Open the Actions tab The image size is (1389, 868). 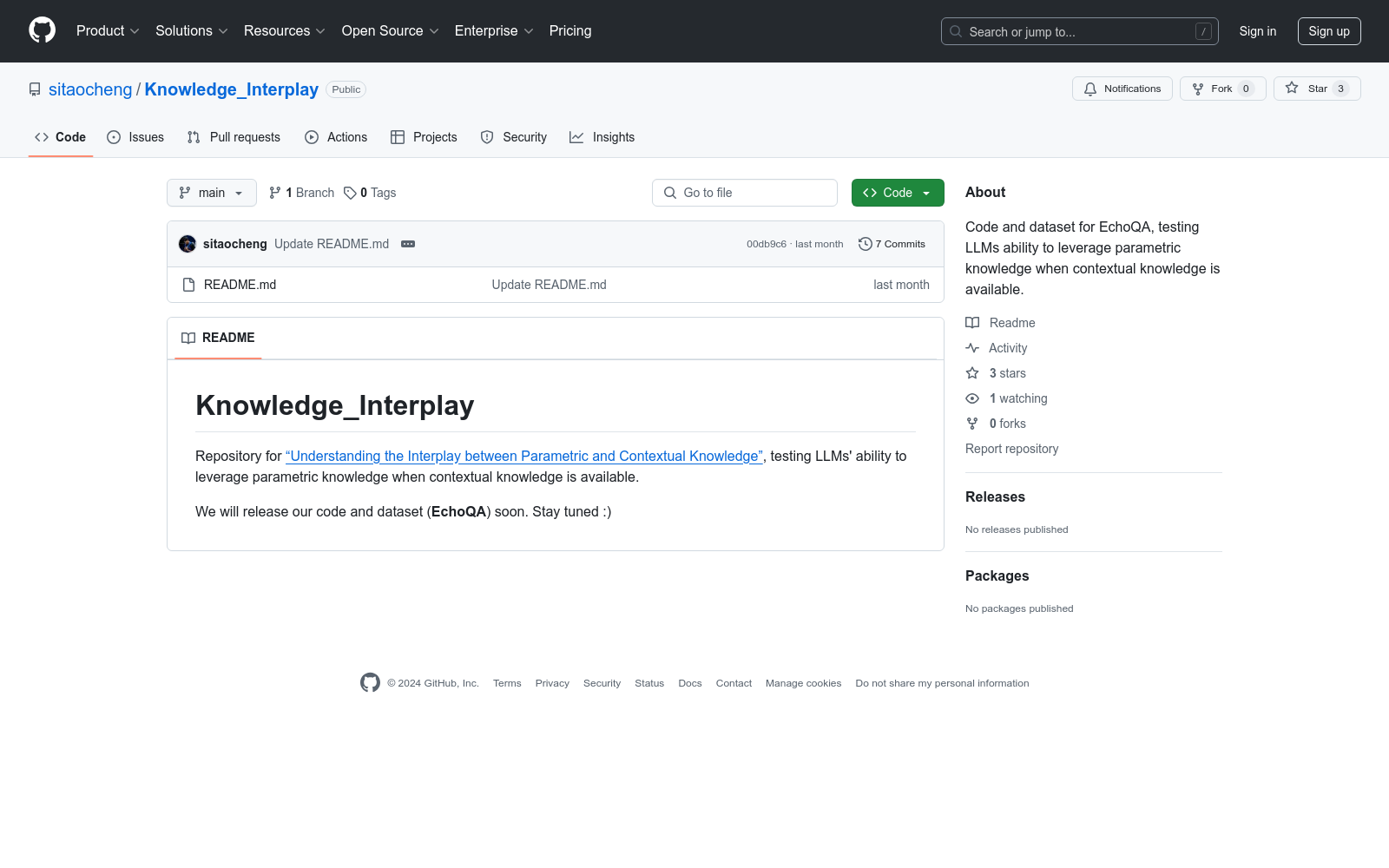click(336, 137)
